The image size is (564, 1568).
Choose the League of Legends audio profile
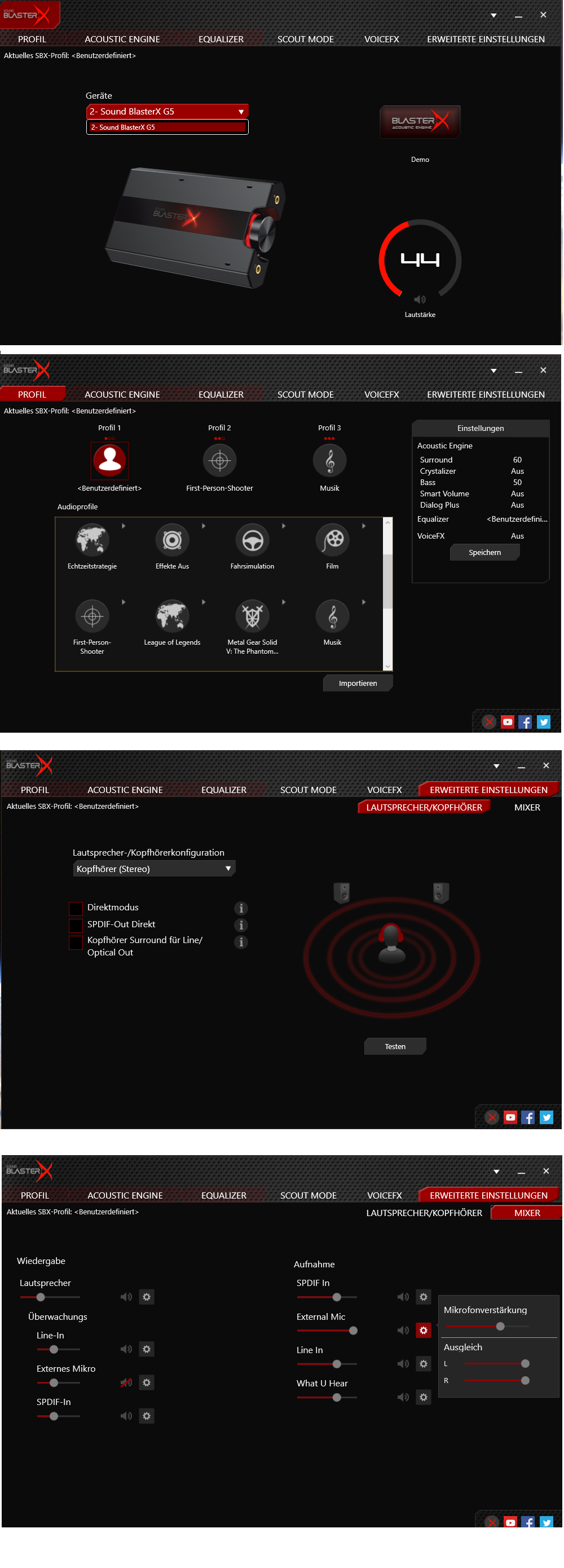[172, 616]
